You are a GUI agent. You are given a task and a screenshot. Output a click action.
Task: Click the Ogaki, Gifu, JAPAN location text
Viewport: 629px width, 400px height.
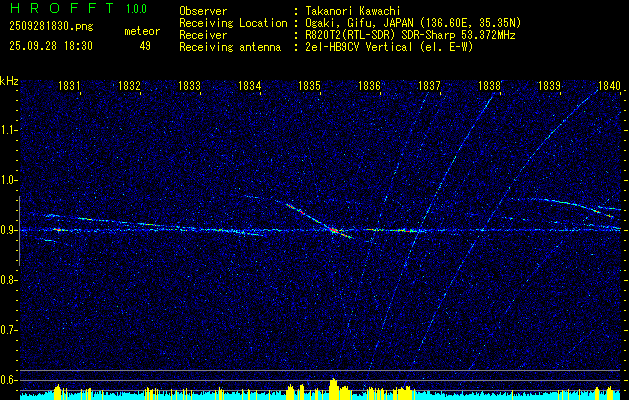point(413,24)
